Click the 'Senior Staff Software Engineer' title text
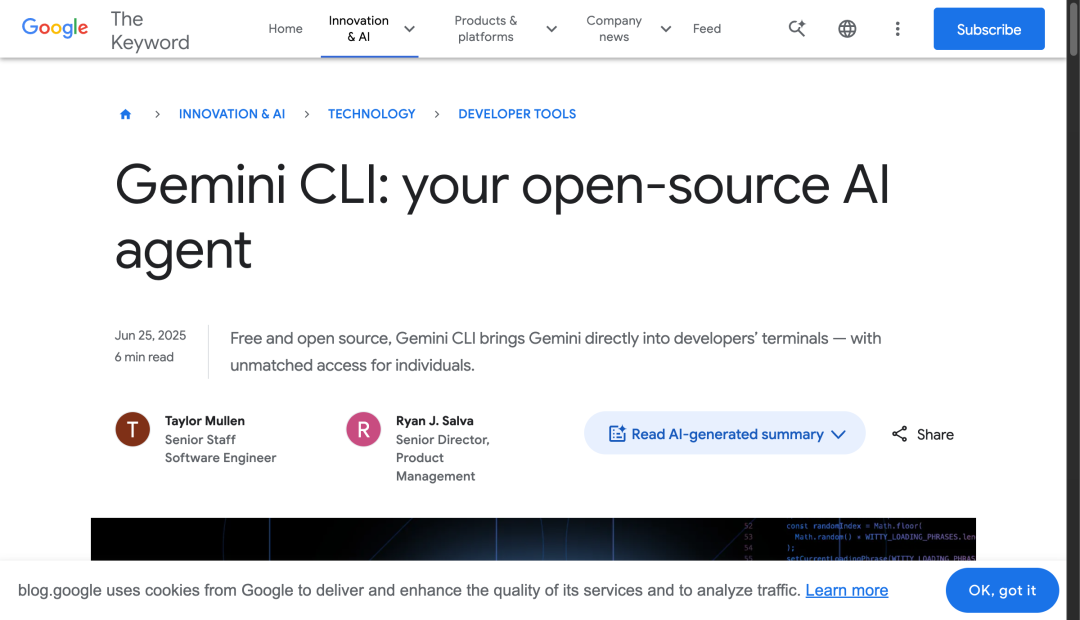 pos(220,448)
